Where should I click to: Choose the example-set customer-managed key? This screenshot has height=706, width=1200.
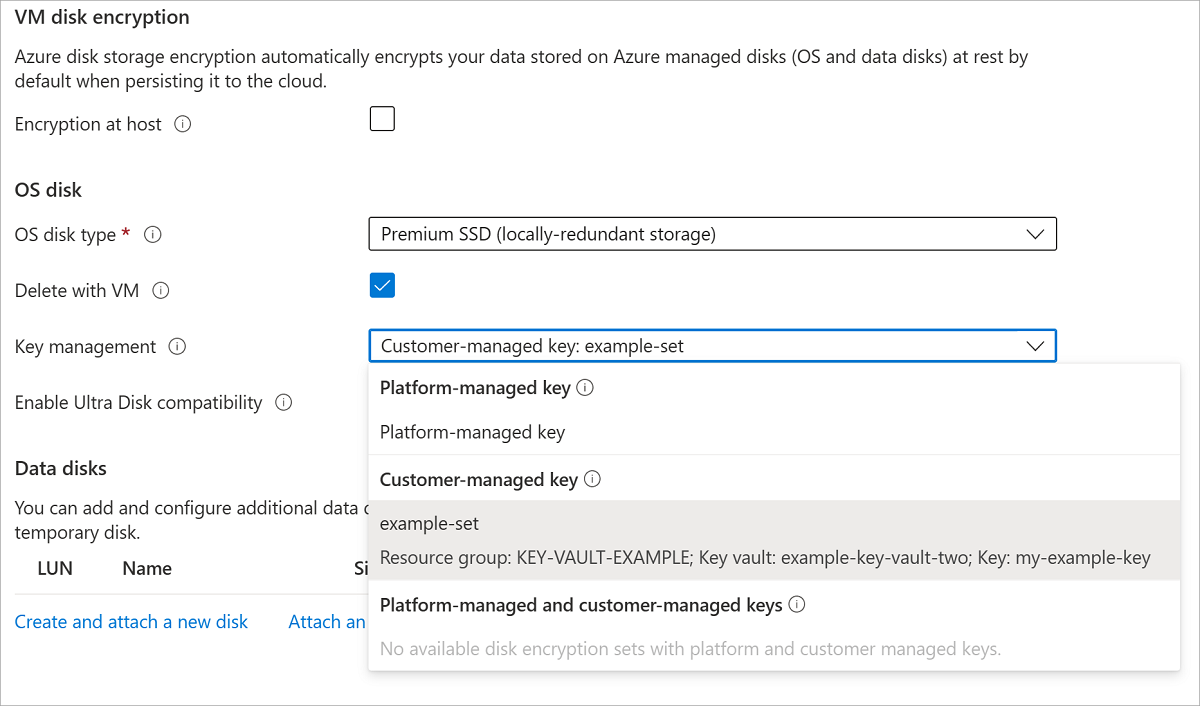point(430,524)
